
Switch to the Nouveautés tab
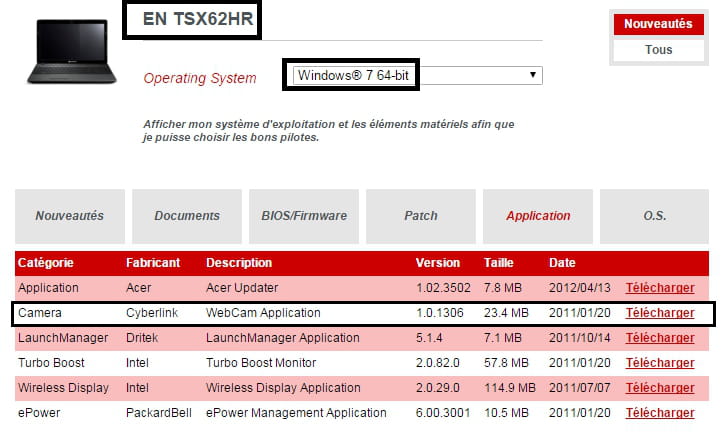[70, 216]
